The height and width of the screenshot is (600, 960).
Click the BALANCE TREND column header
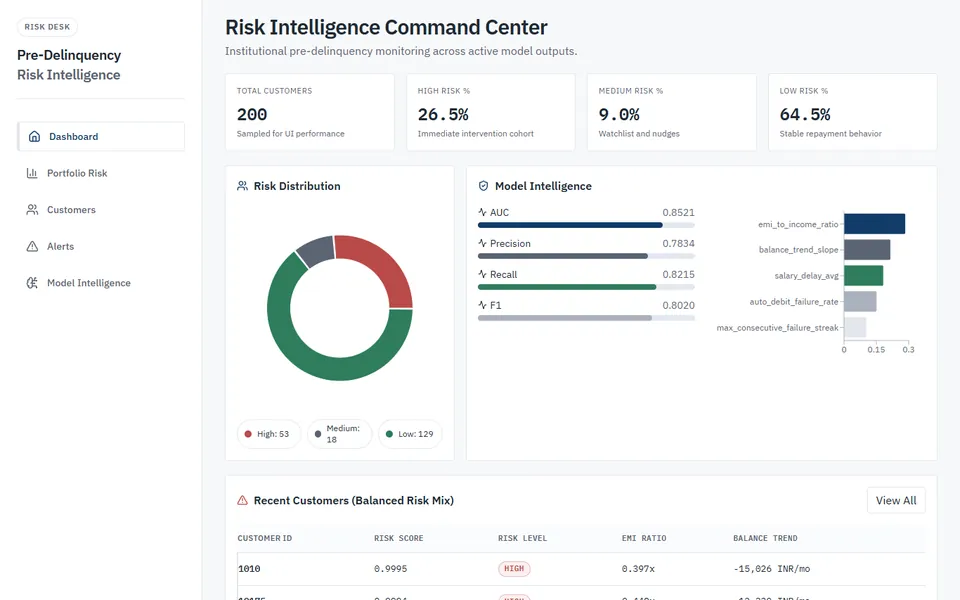765,538
